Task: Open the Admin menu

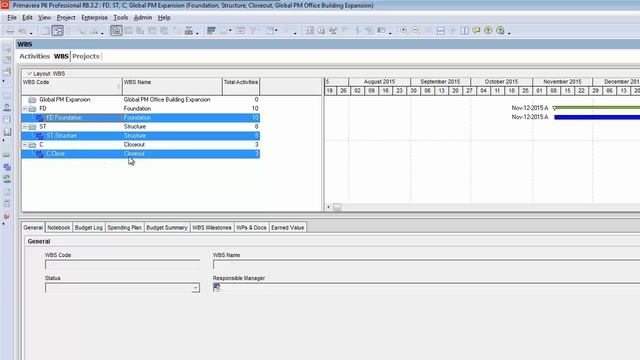Action: click(143, 18)
